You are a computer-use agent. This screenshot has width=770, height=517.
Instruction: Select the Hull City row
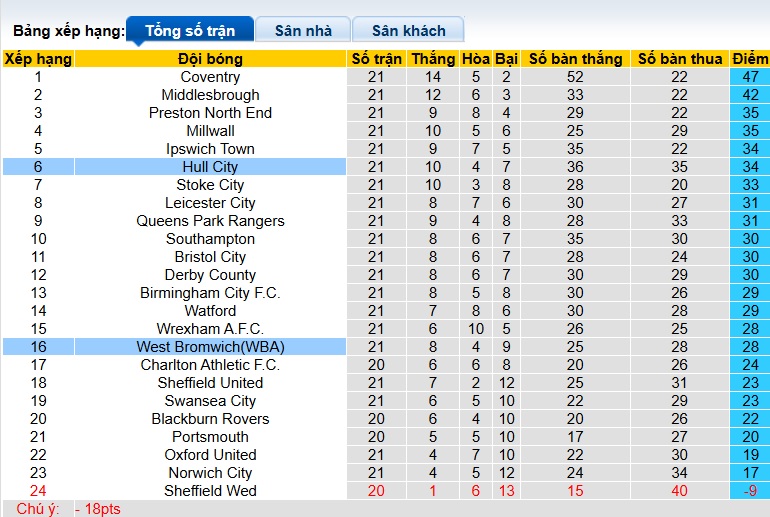(x=210, y=167)
